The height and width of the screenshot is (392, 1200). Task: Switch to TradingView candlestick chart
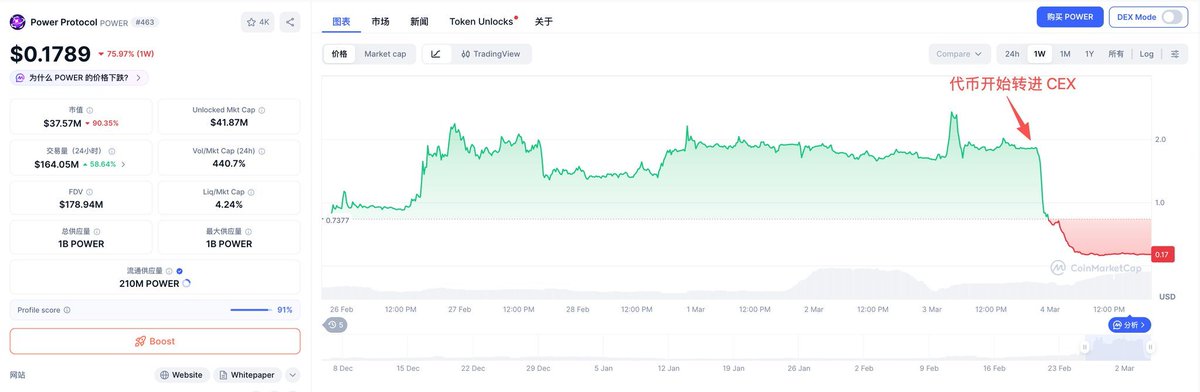[x=490, y=54]
